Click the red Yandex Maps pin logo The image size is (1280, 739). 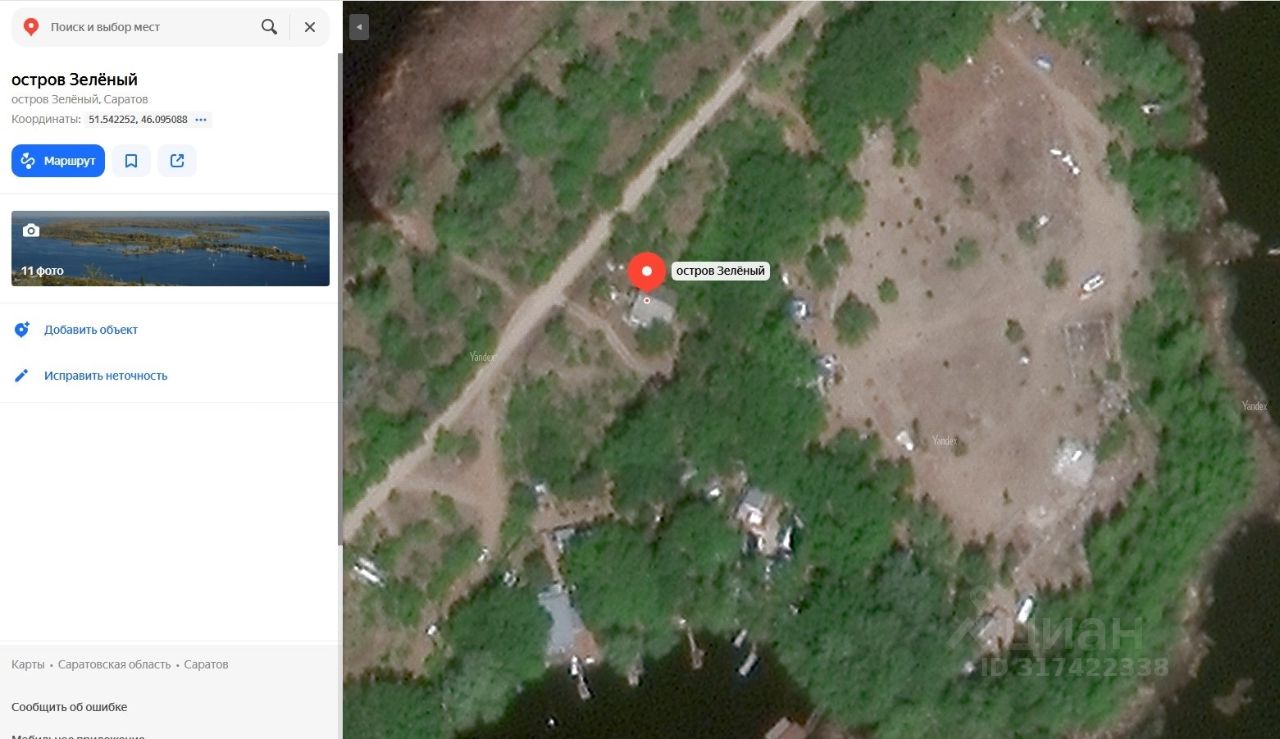[31, 27]
